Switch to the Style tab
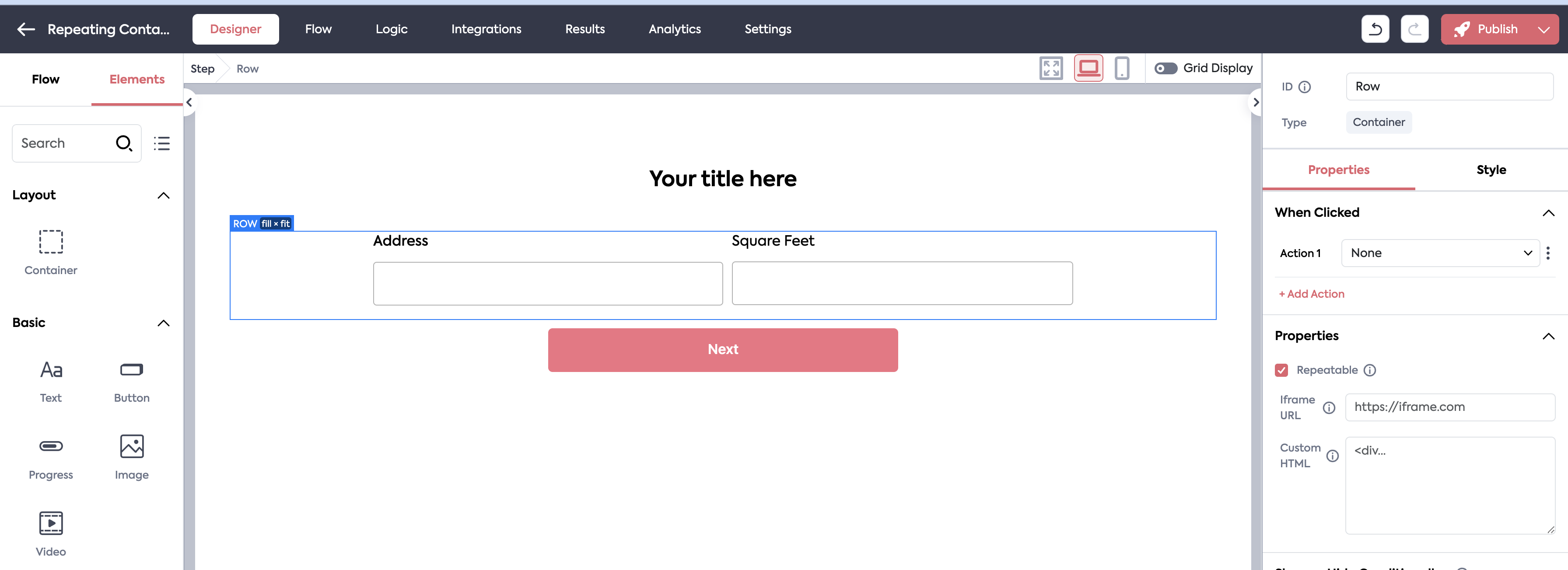This screenshot has height=570, width=1568. click(x=1491, y=170)
